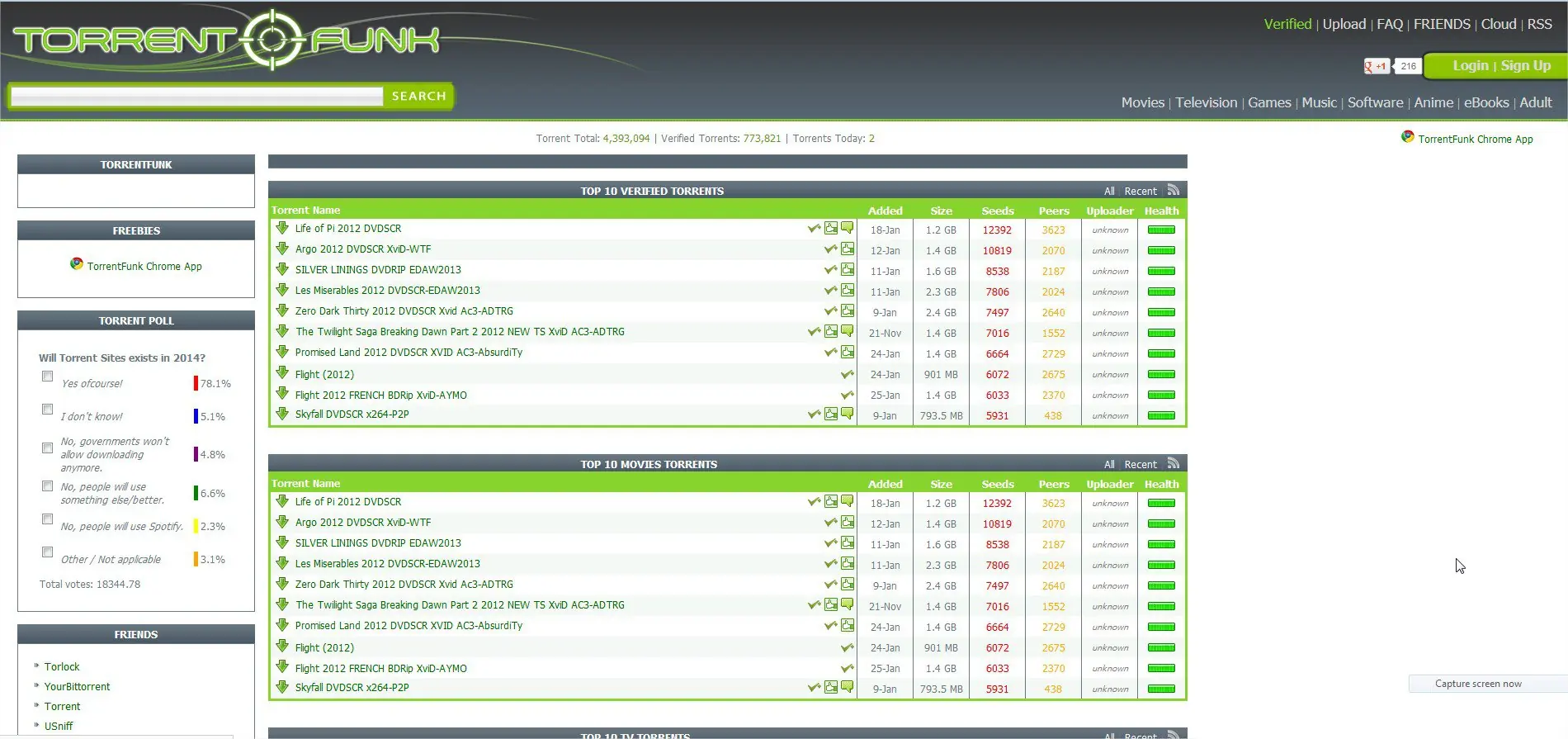The height and width of the screenshot is (739, 1568).
Task: Click the TorrentFunk logo
Action: coord(226,40)
